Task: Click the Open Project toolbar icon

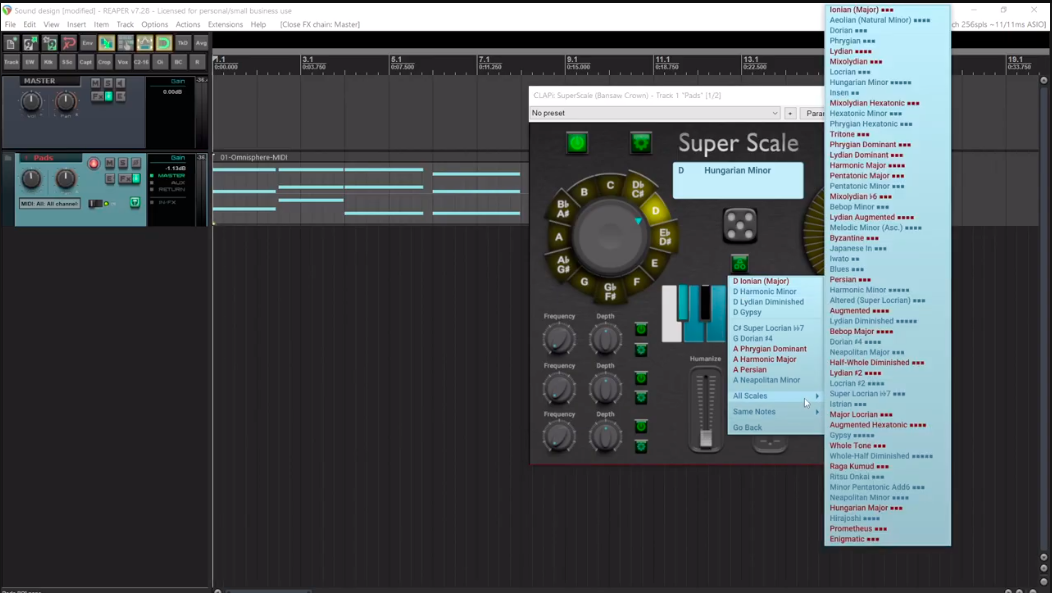Action: point(30,43)
